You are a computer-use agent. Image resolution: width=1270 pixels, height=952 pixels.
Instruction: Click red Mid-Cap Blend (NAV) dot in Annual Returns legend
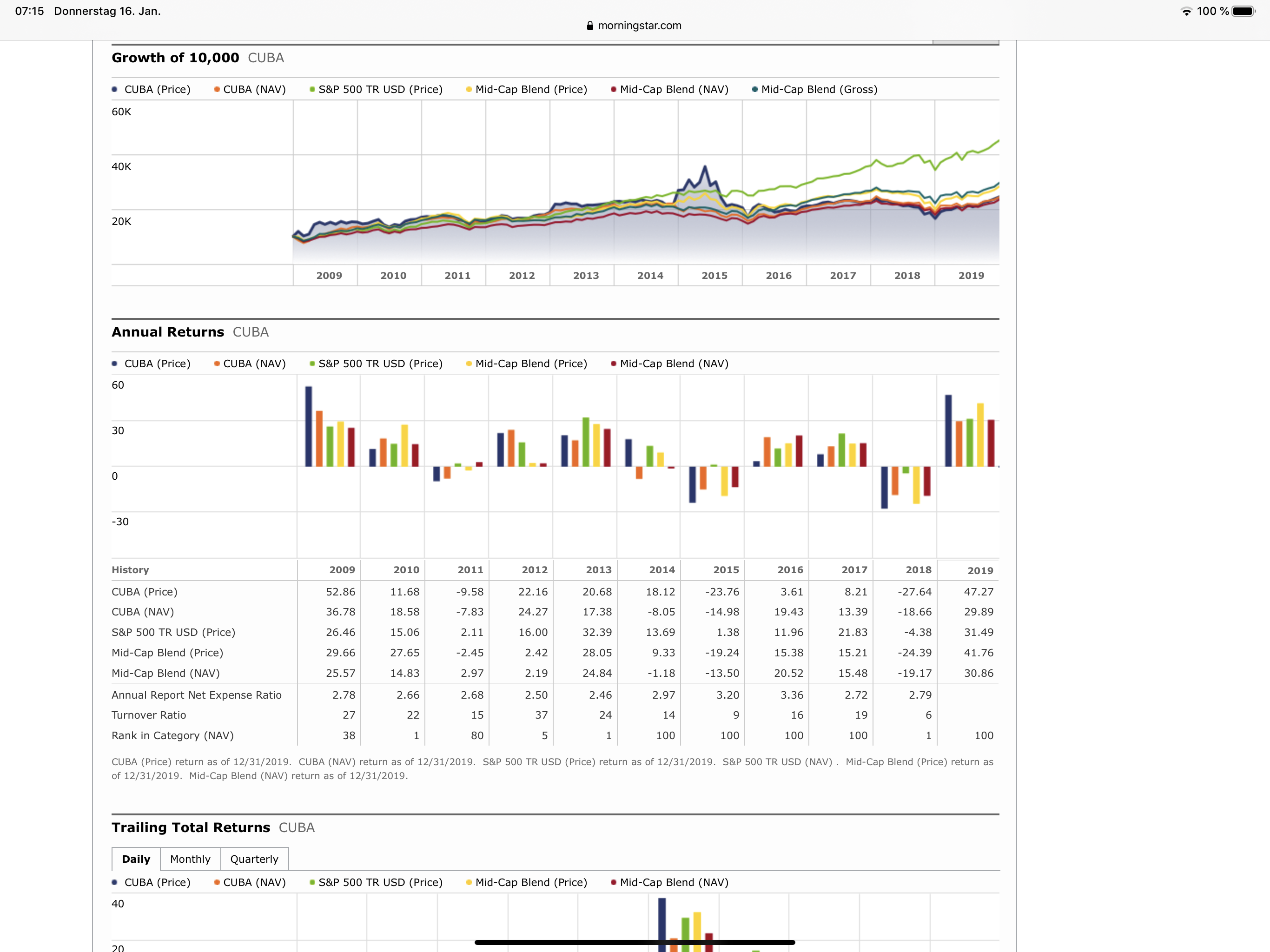pyautogui.click(x=614, y=364)
